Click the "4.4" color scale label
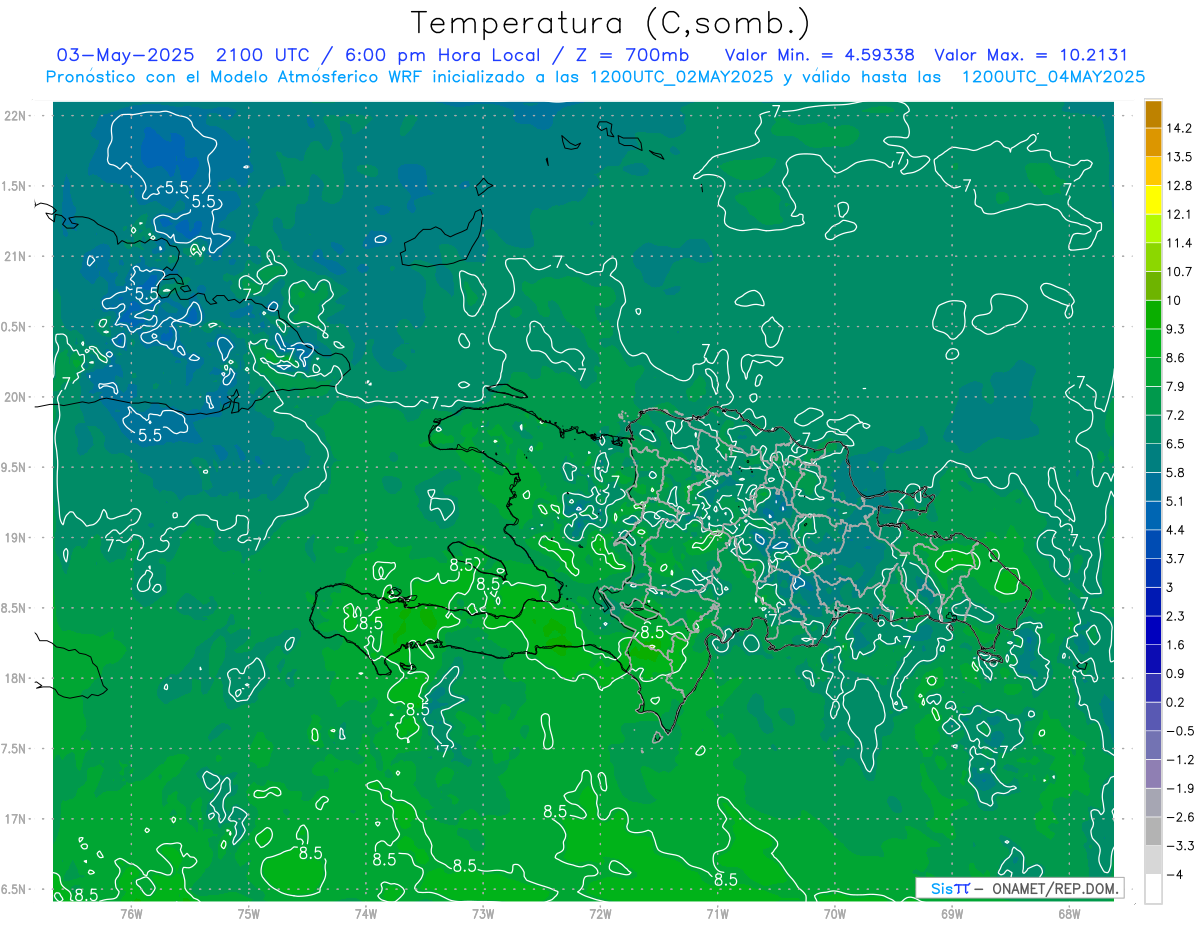 [1177, 530]
